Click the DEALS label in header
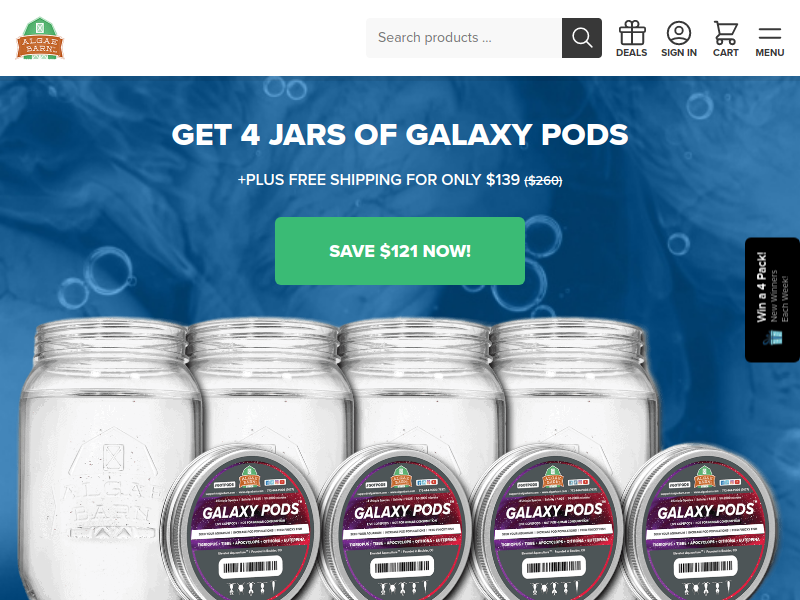The height and width of the screenshot is (600, 800). coord(632,53)
